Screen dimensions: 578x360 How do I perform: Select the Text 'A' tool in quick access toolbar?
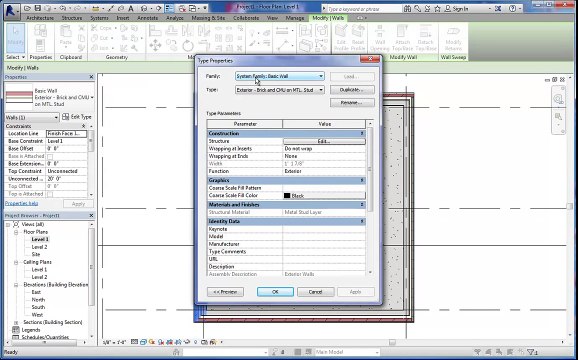point(130,8)
